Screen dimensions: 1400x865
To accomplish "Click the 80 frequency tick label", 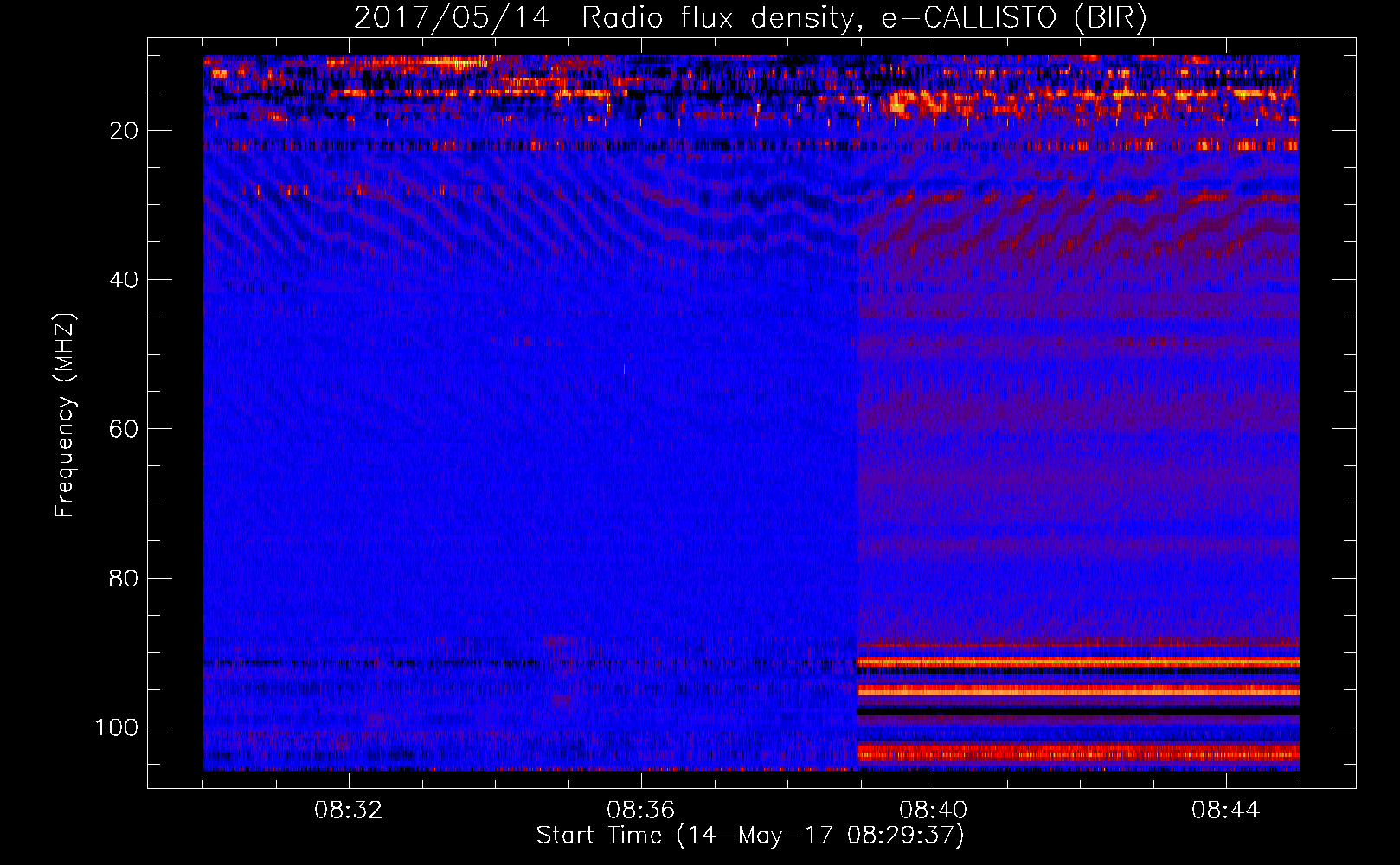I will 125,578.
